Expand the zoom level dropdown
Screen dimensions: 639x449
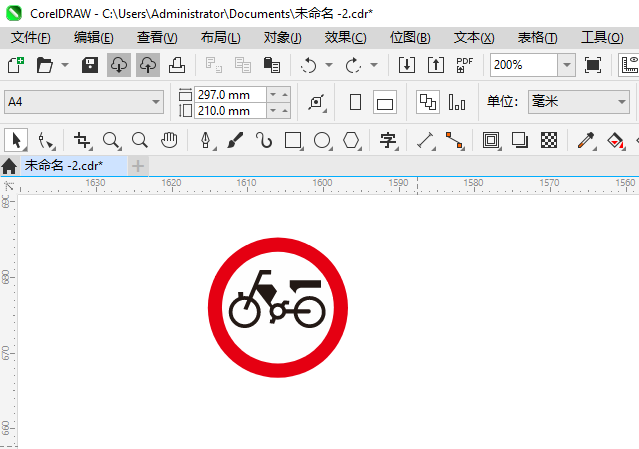click(566, 65)
